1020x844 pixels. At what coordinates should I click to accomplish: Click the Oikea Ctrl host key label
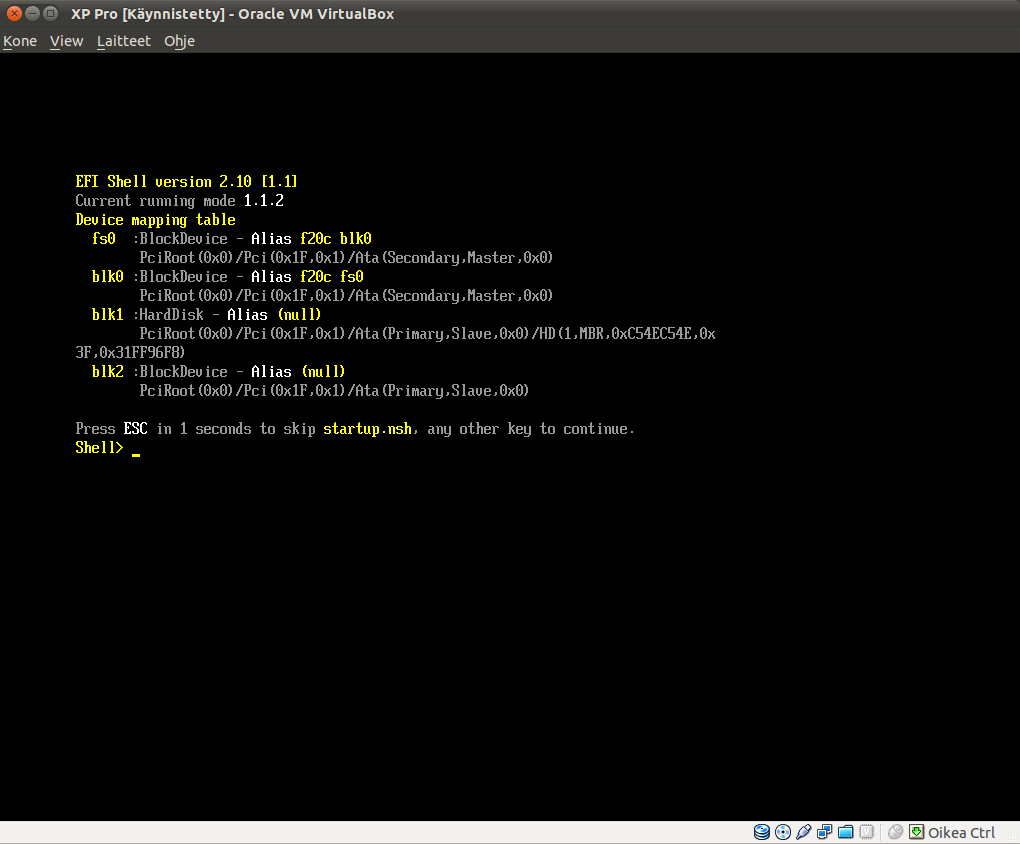[961, 833]
